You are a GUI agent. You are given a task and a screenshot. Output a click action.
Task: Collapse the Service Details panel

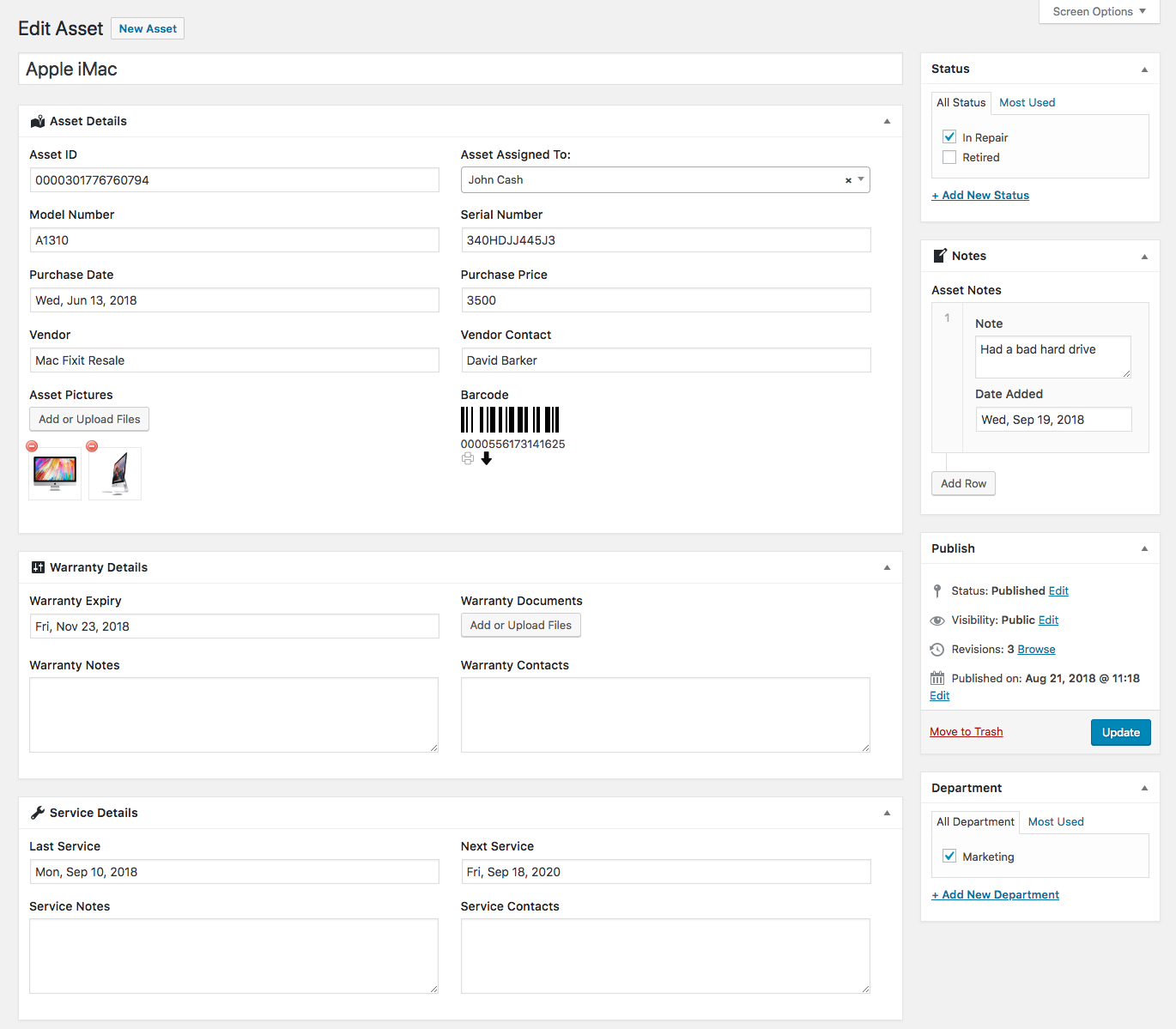click(887, 813)
